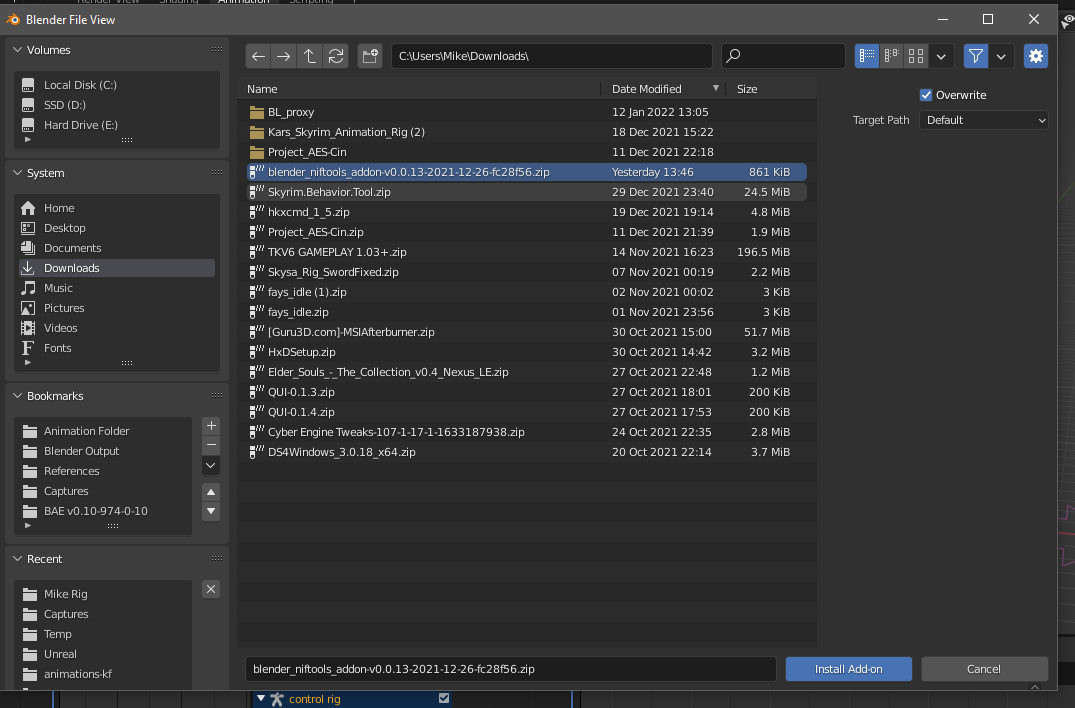Image resolution: width=1075 pixels, height=708 pixels.
Task: Collapse the Volumes panel
Action: tap(18, 50)
